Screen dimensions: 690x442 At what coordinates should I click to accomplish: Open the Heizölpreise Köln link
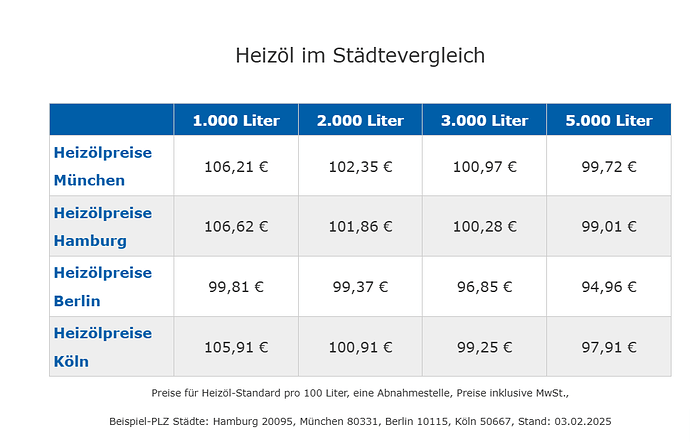103,347
